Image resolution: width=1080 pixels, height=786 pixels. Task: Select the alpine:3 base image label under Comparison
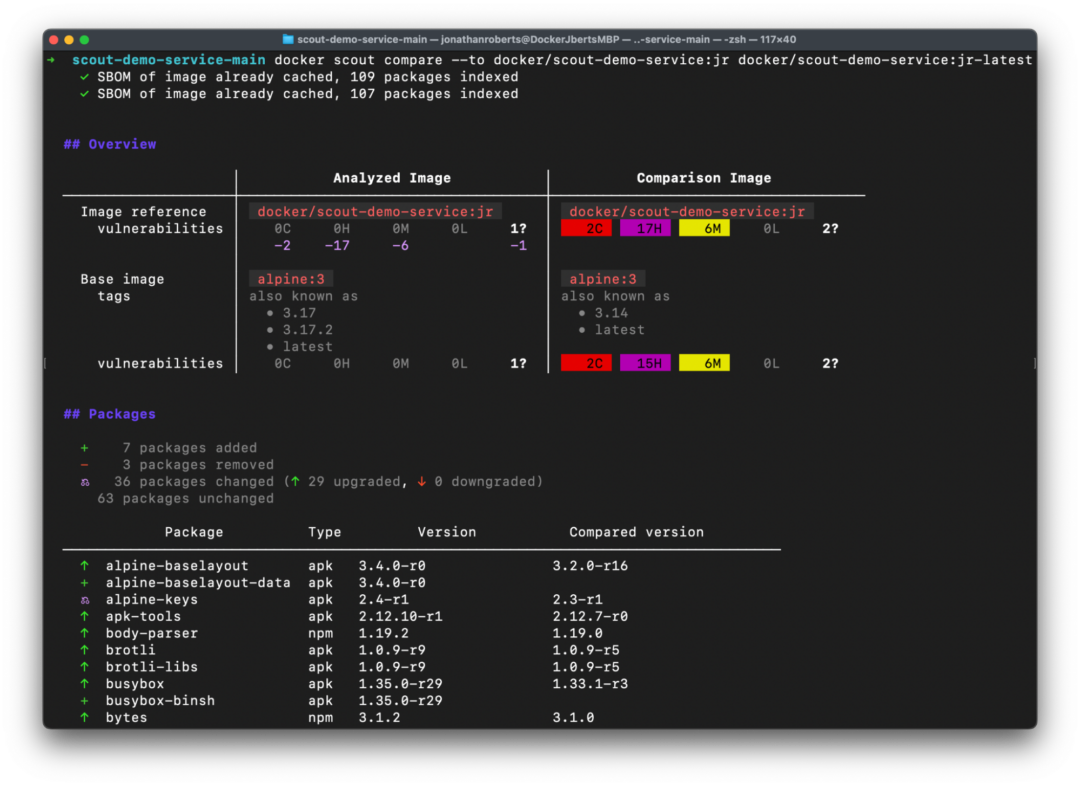(x=603, y=279)
